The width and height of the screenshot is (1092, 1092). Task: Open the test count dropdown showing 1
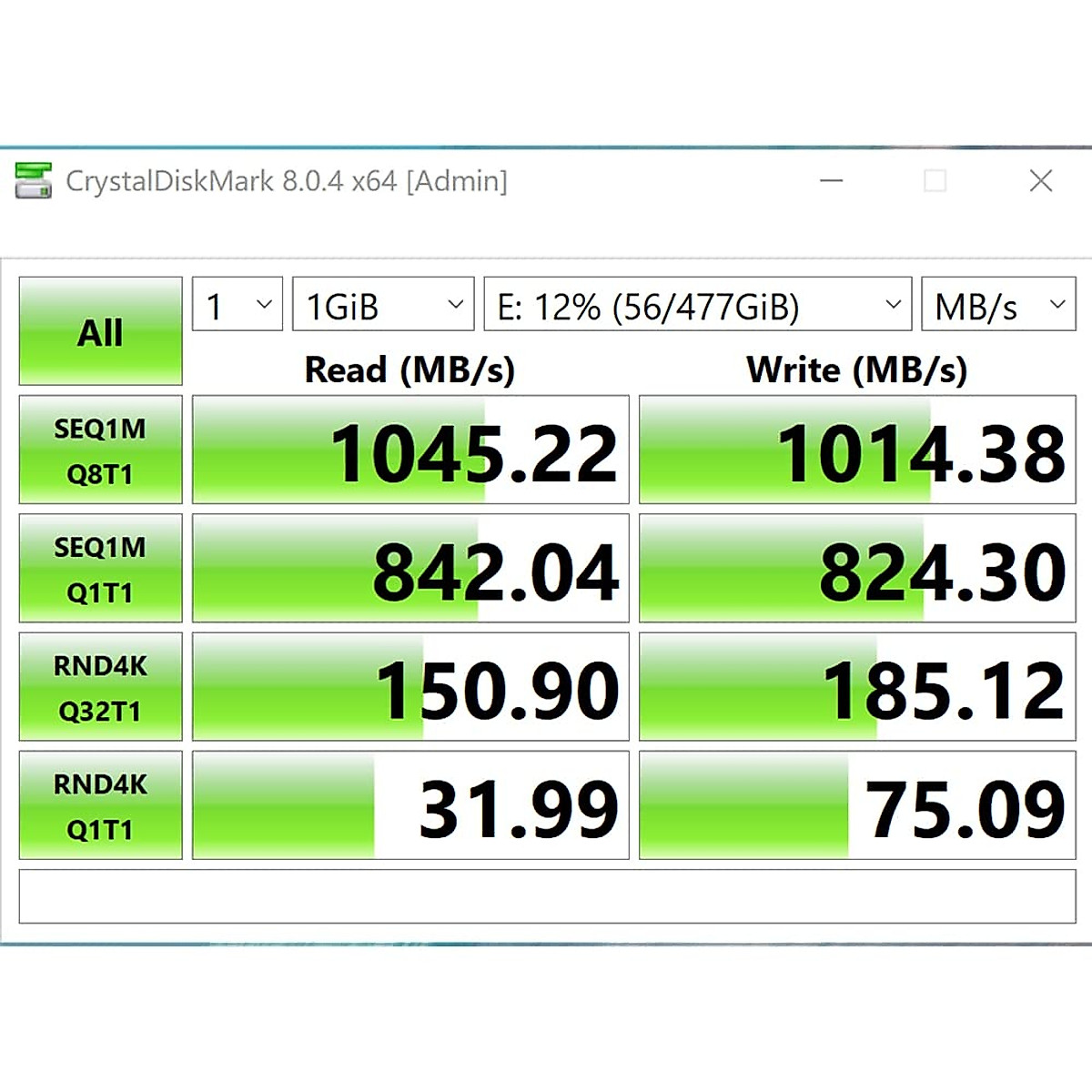tap(238, 305)
